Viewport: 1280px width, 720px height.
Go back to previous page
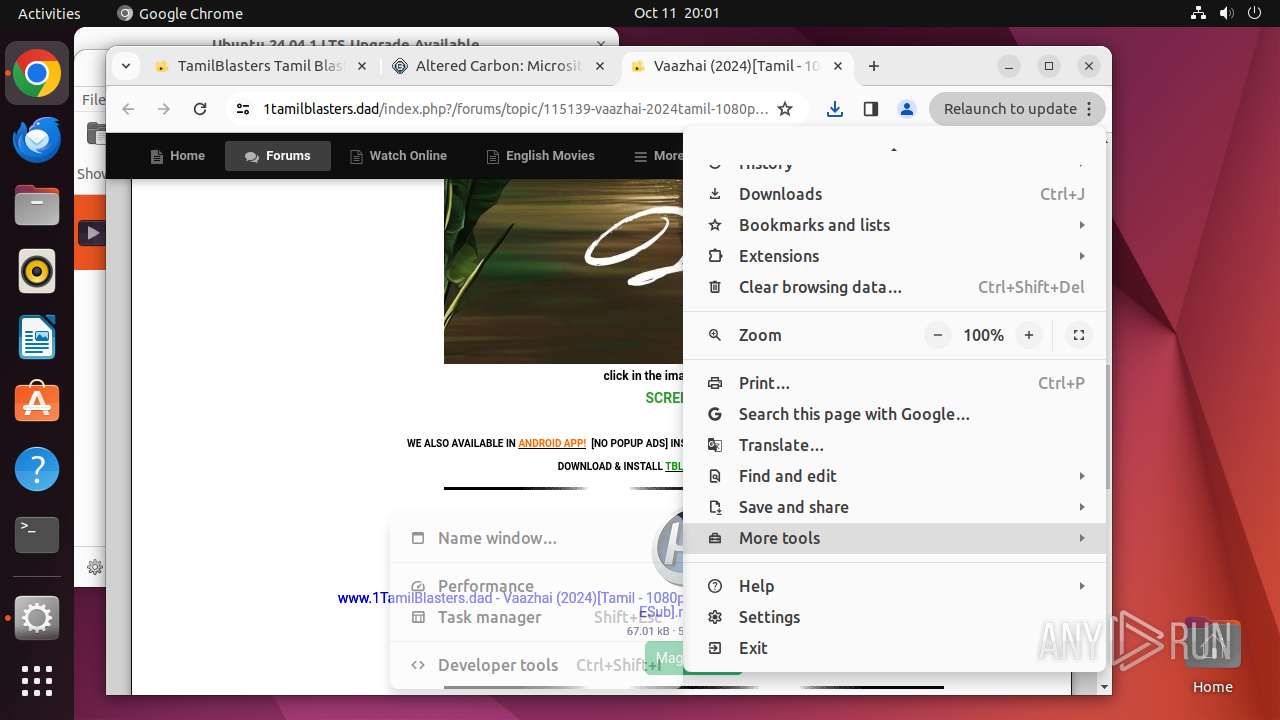tap(128, 109)
